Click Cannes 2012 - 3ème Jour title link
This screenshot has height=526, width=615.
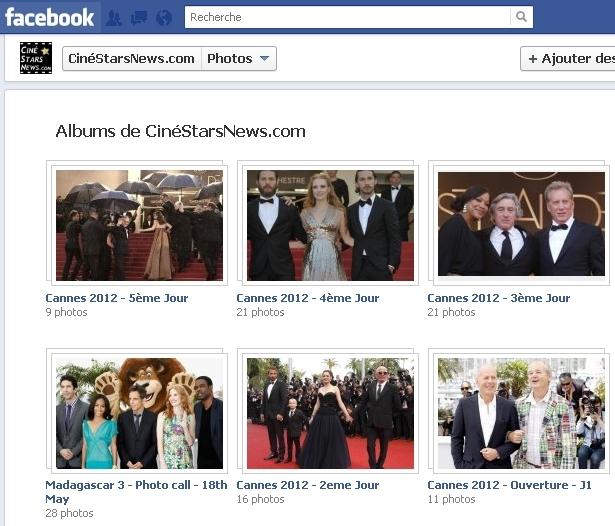498,298
